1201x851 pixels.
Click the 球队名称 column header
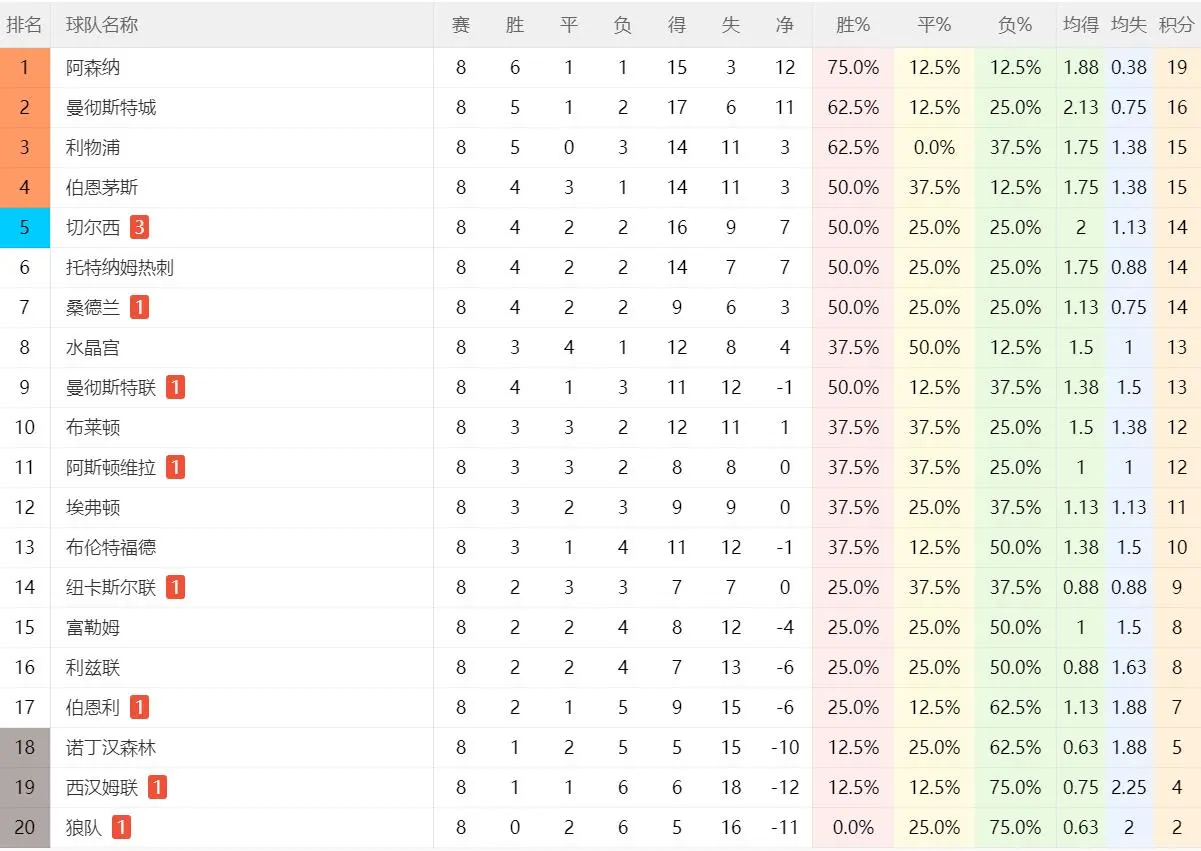(102, 25)
